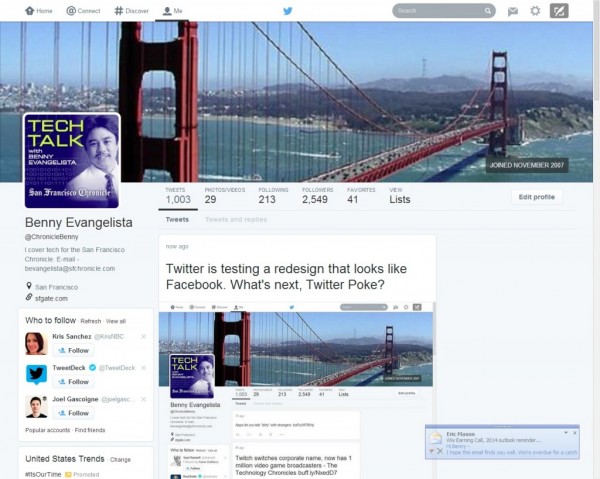Viewport: 600px width, 479px height.
Task: Click Joel Gascoigne avatar
Action: 36,406
